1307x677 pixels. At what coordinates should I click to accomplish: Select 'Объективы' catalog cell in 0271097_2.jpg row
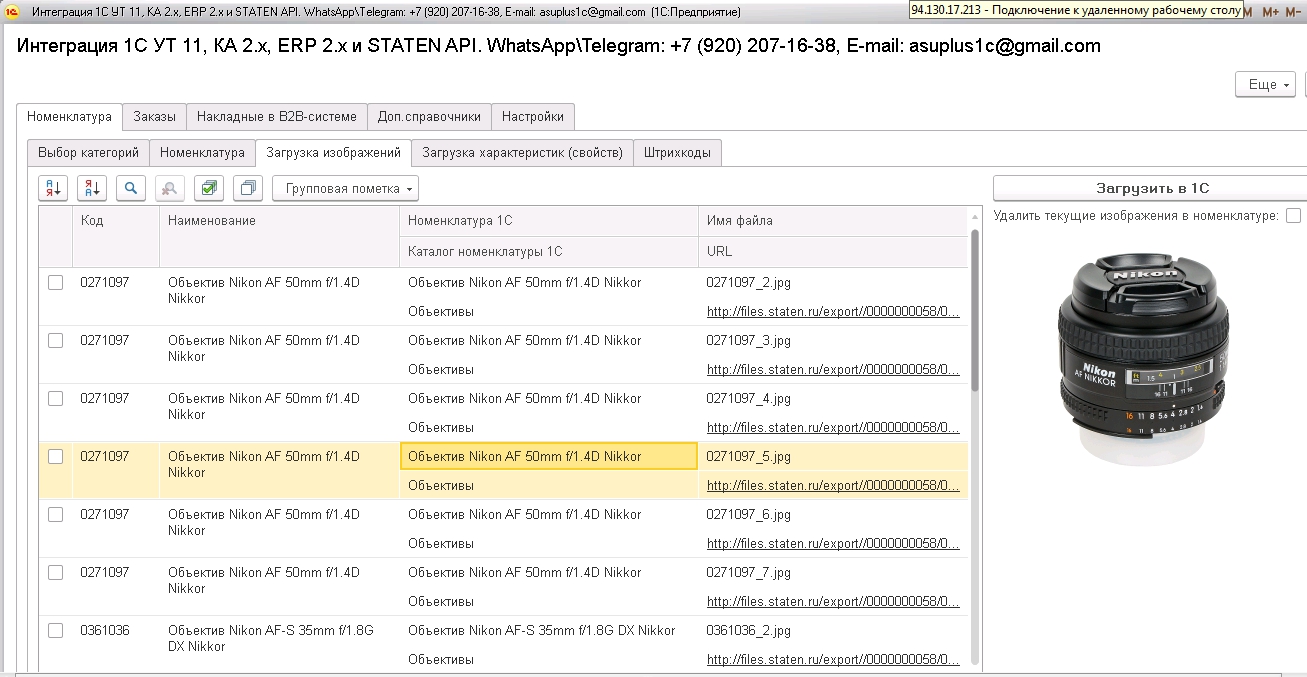pos(548,312)
